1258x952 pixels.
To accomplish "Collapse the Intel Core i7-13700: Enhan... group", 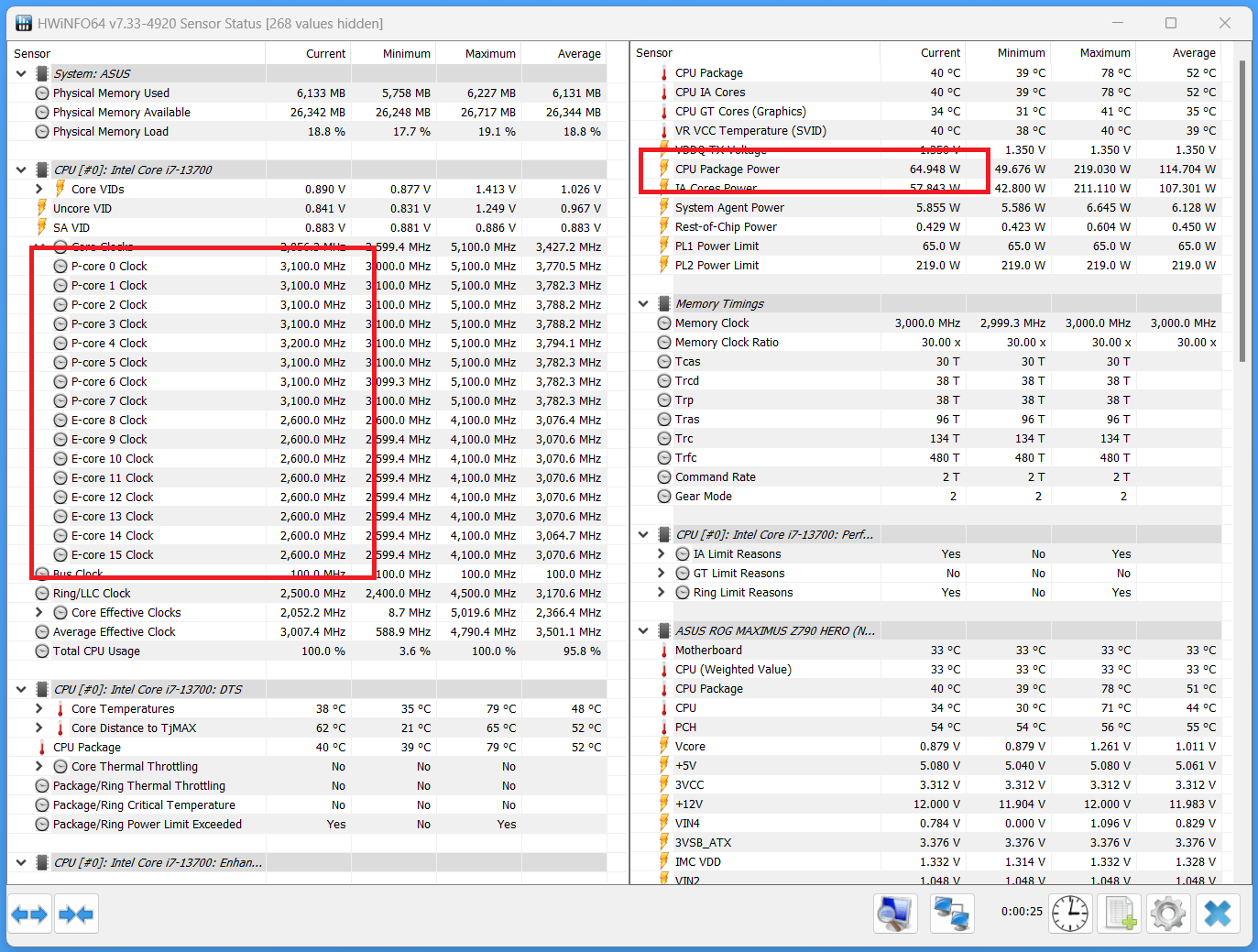I will tap(21, 862).
